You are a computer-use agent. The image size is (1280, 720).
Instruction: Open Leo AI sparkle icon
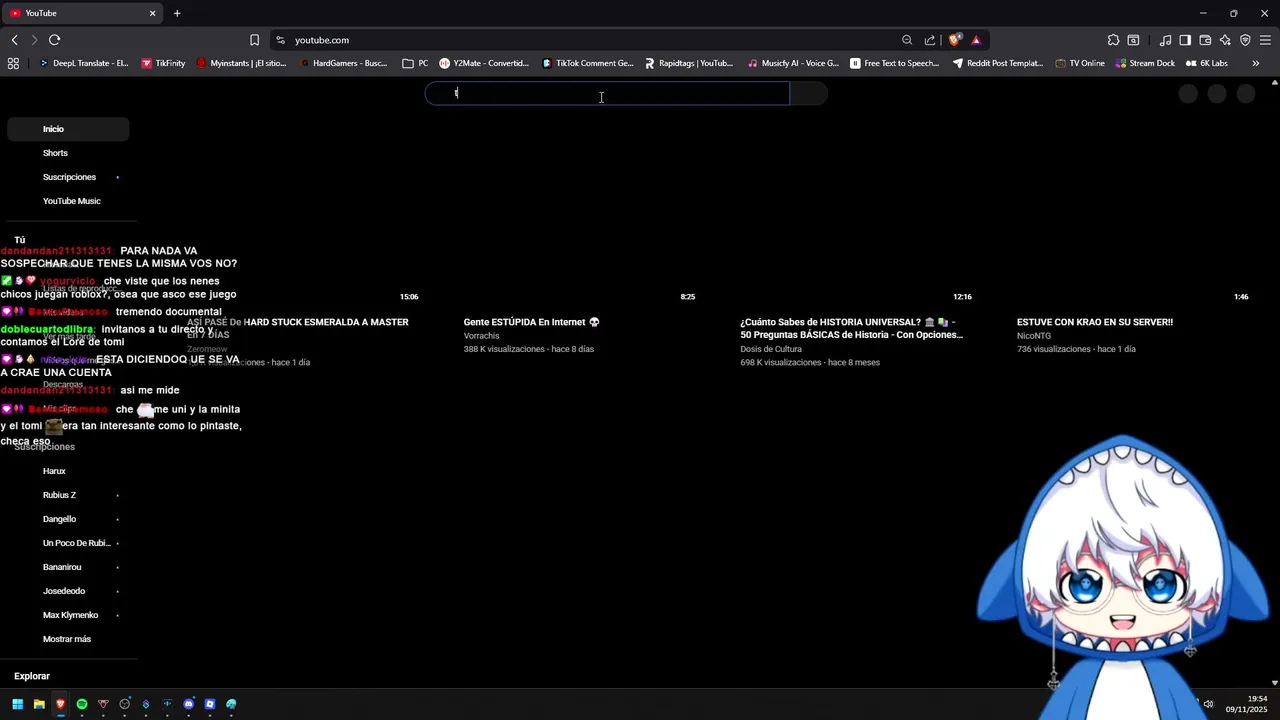1225,40
